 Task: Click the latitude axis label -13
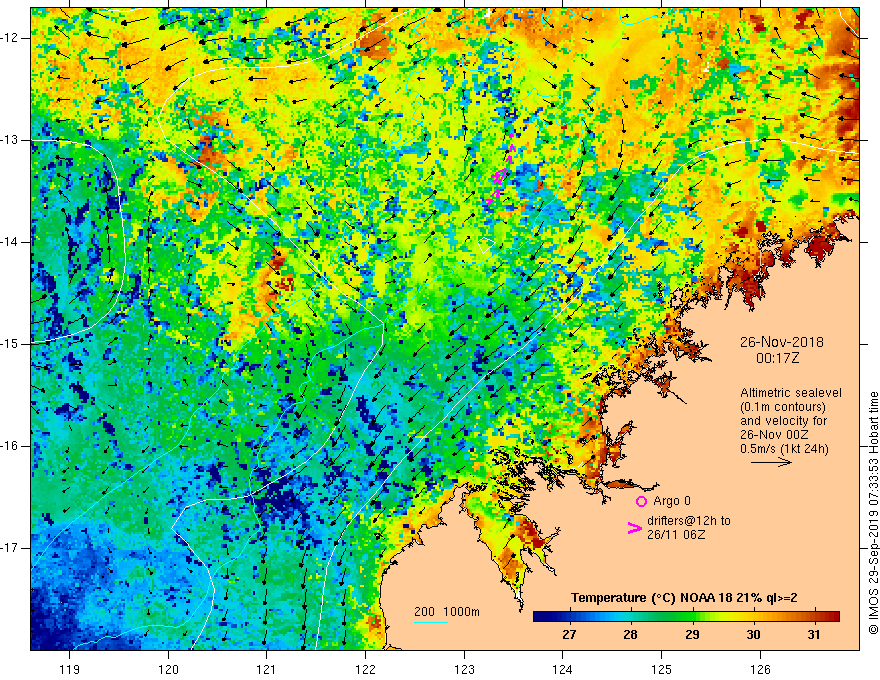click(10, 140)
